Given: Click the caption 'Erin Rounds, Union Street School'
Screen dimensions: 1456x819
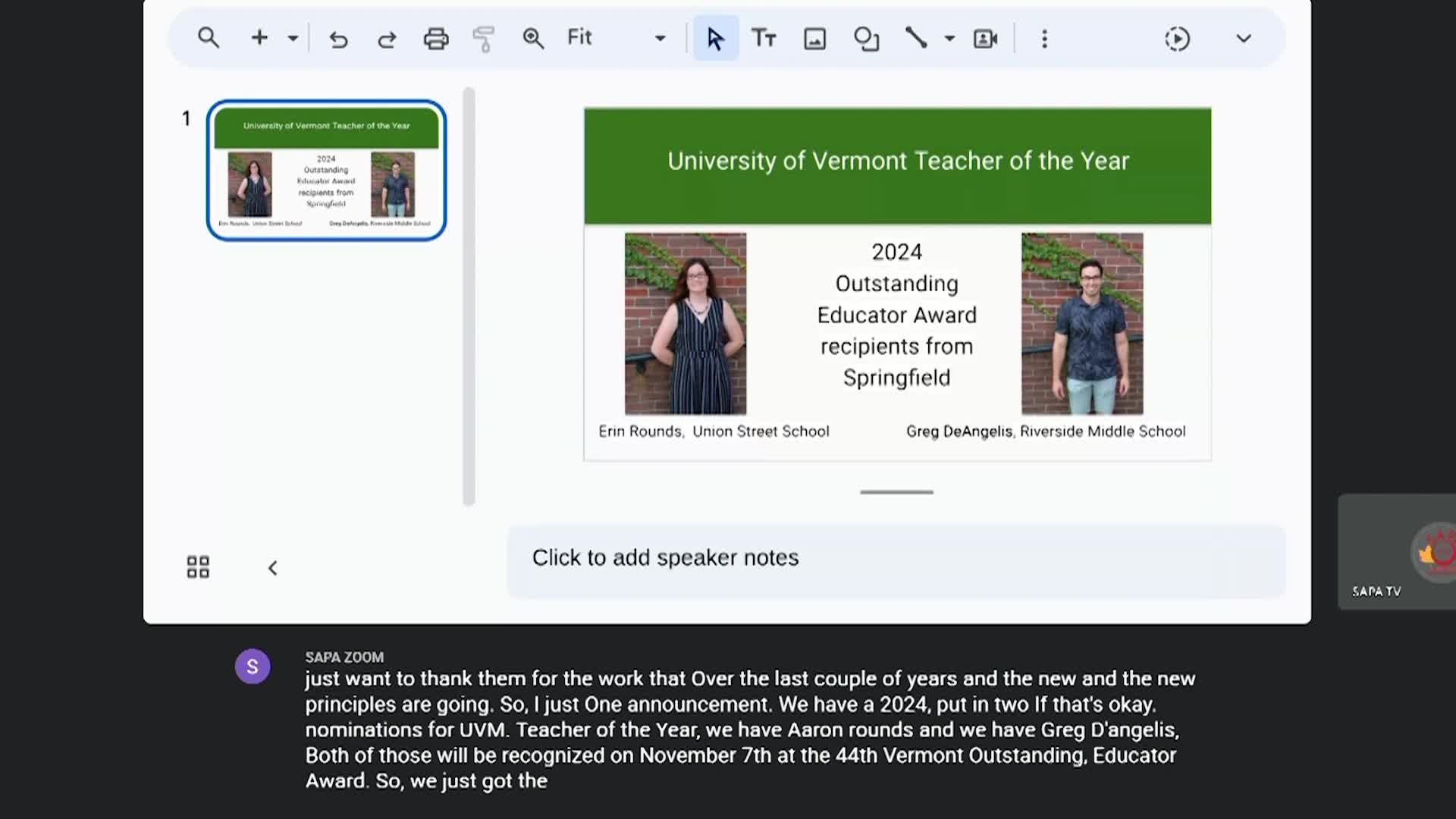Looking at the screenshot, I should point(714,431).
